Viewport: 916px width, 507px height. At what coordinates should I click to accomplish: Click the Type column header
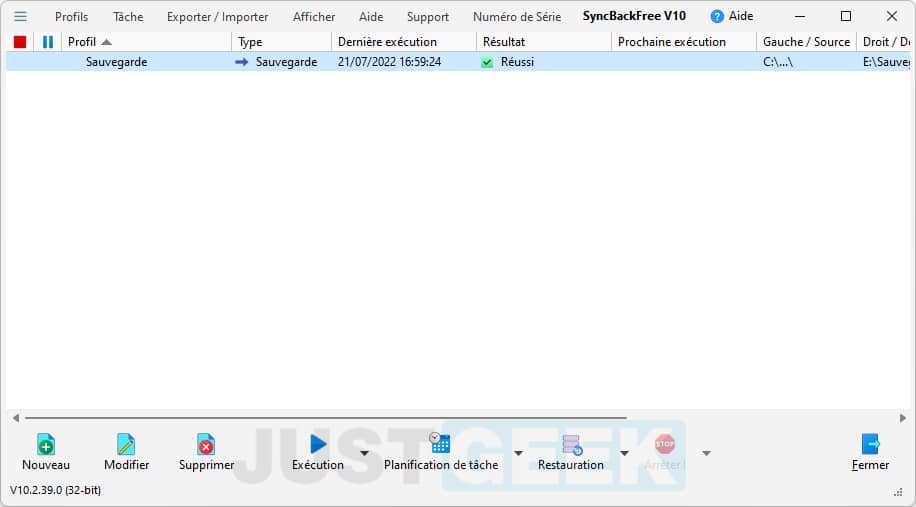(x=282, y=42)
